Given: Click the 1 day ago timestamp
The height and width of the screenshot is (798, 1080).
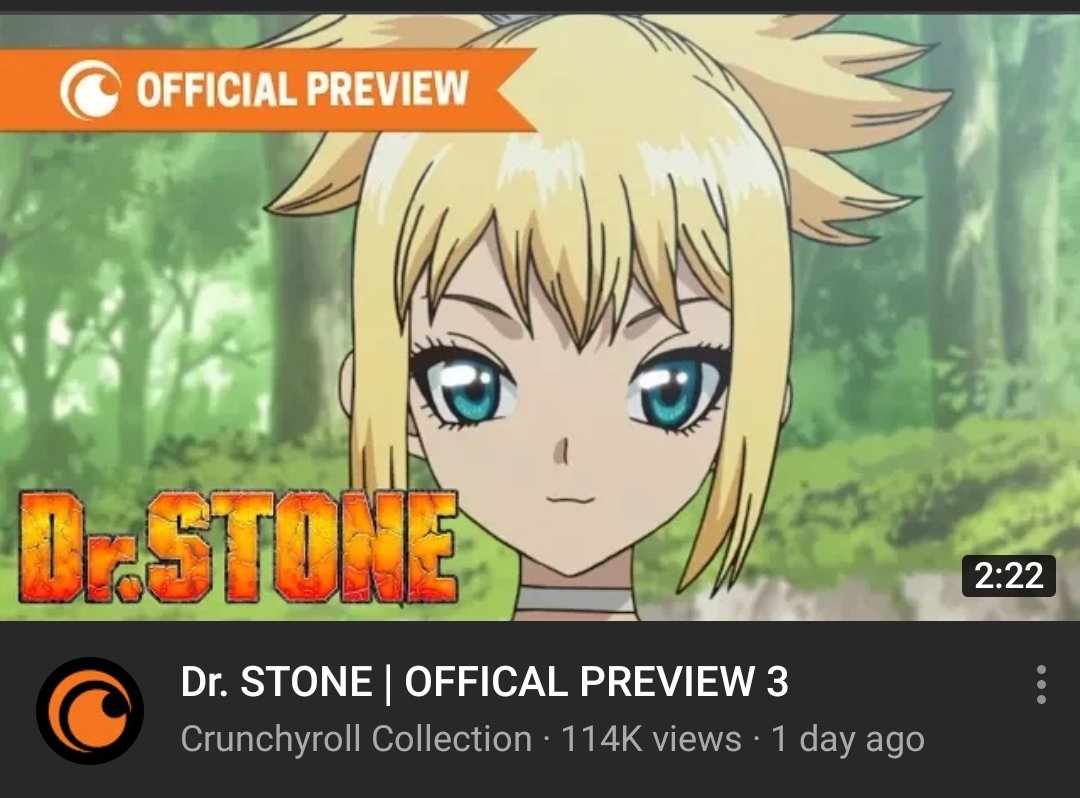Looking at the screenshot, I should (x=847, y=739).
